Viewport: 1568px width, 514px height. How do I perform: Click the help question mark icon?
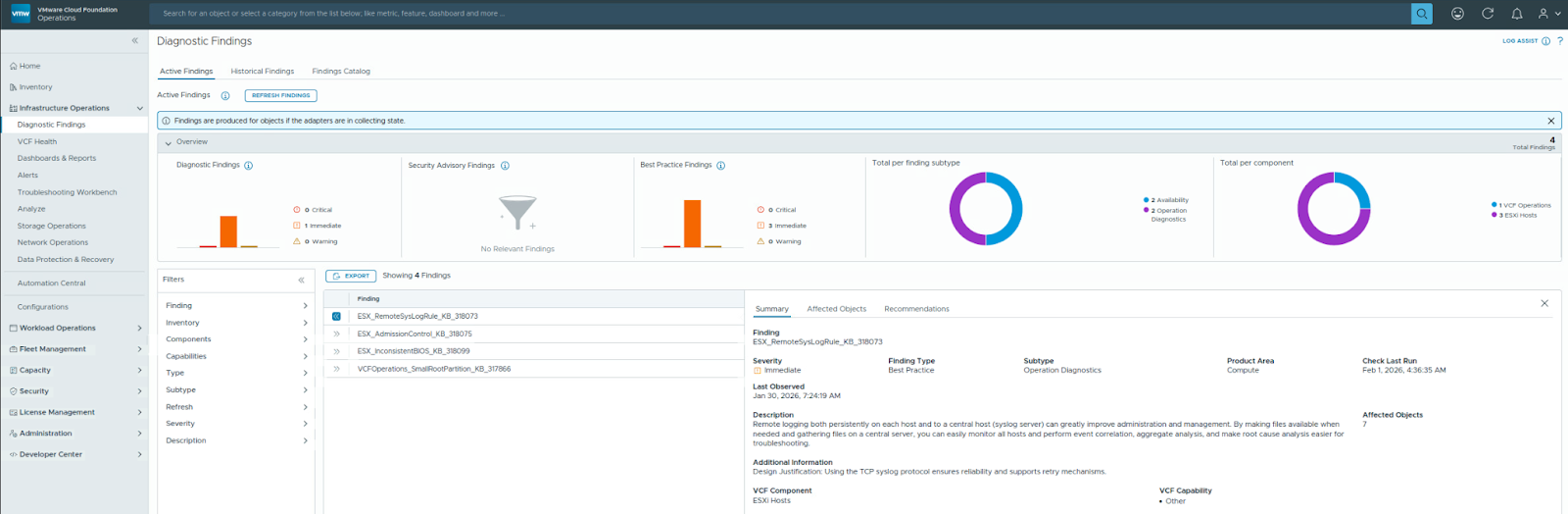click(x=1560, y=41)
